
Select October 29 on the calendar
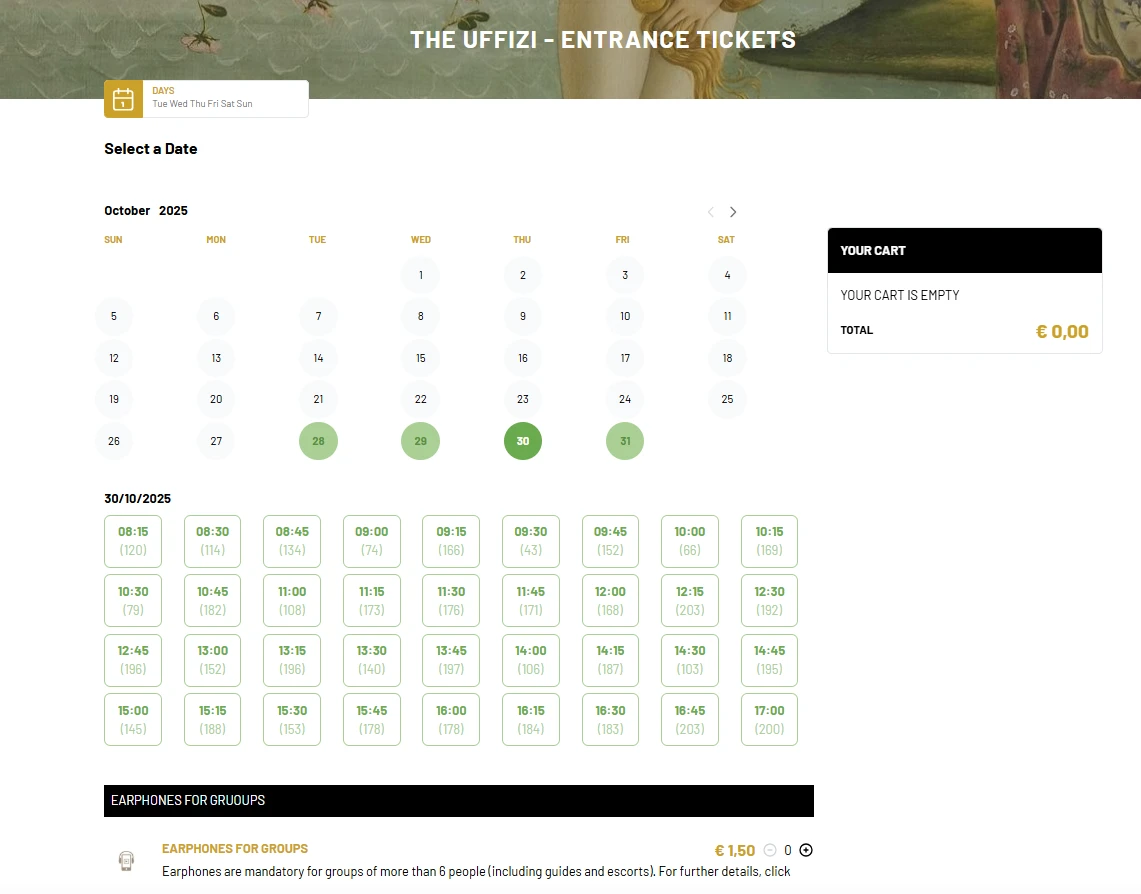[420, 441]
